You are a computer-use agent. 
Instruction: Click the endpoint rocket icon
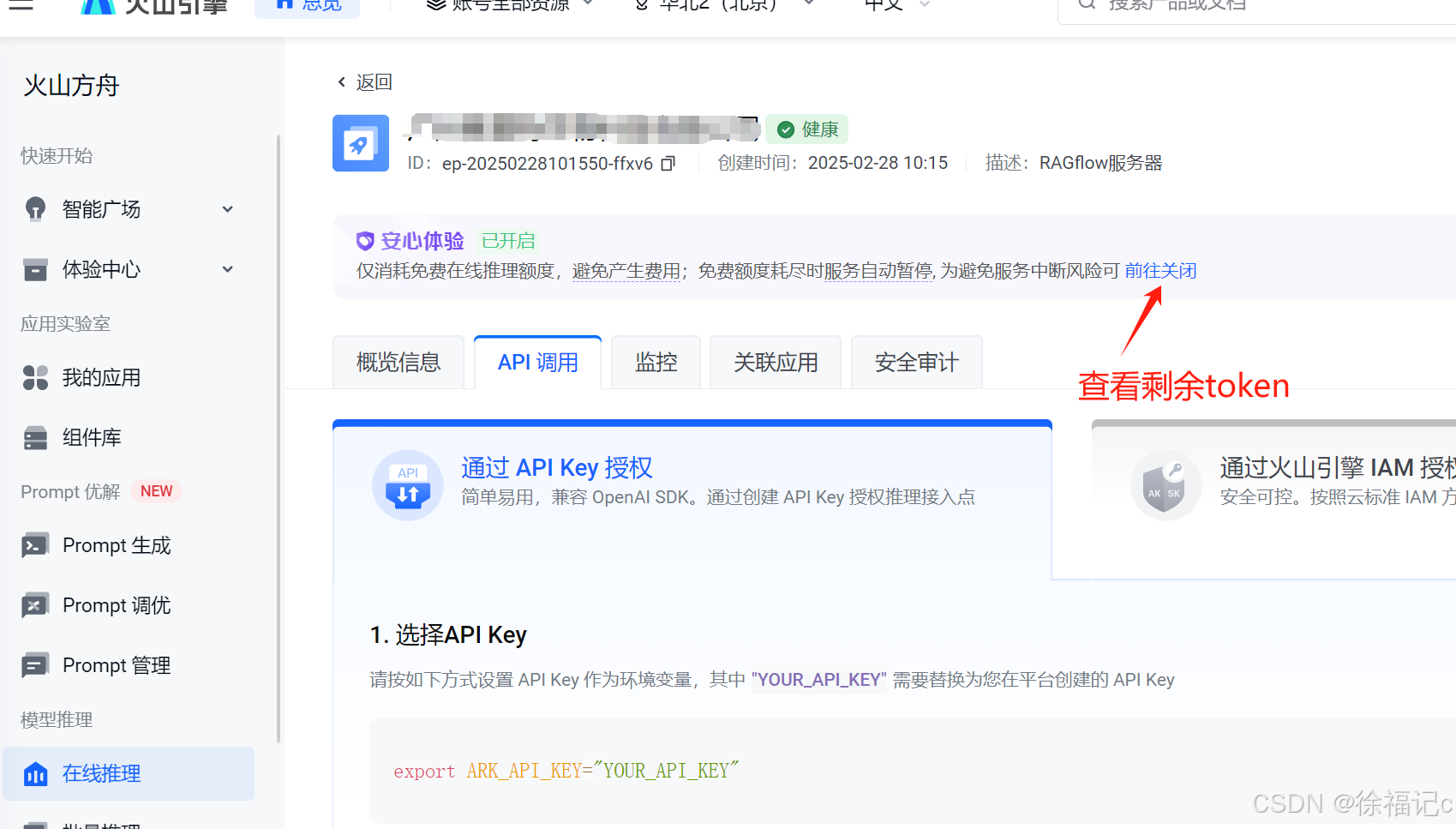coord(361,143)
